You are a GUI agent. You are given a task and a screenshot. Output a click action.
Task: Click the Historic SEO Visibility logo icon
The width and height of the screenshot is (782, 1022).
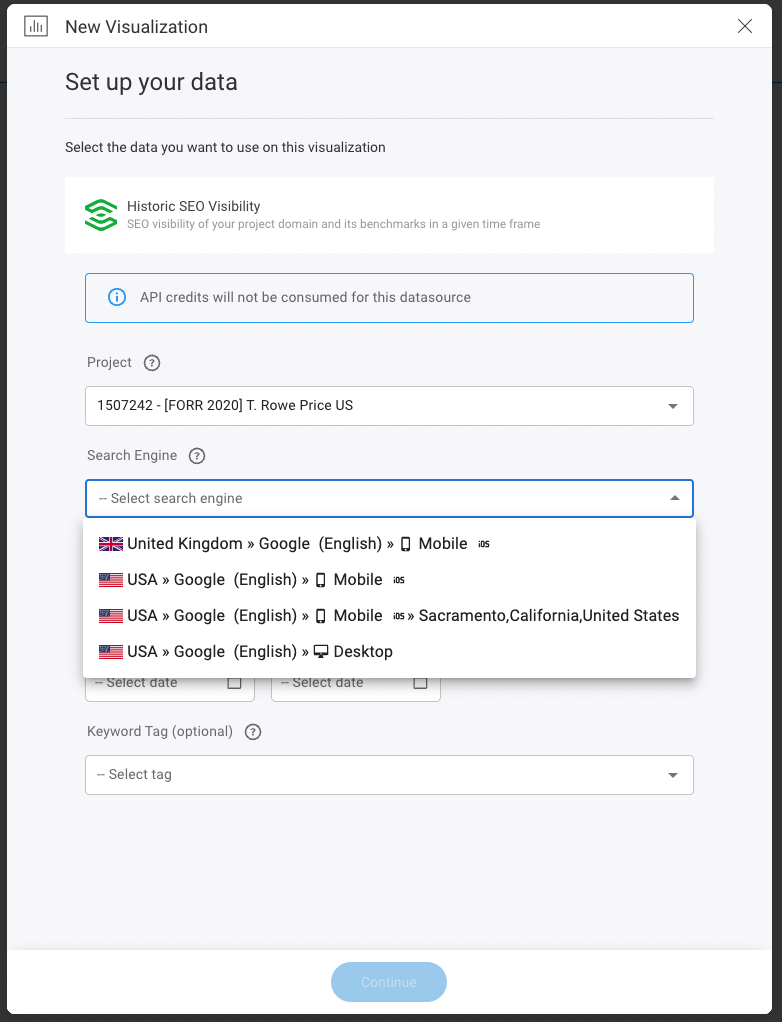101,215
